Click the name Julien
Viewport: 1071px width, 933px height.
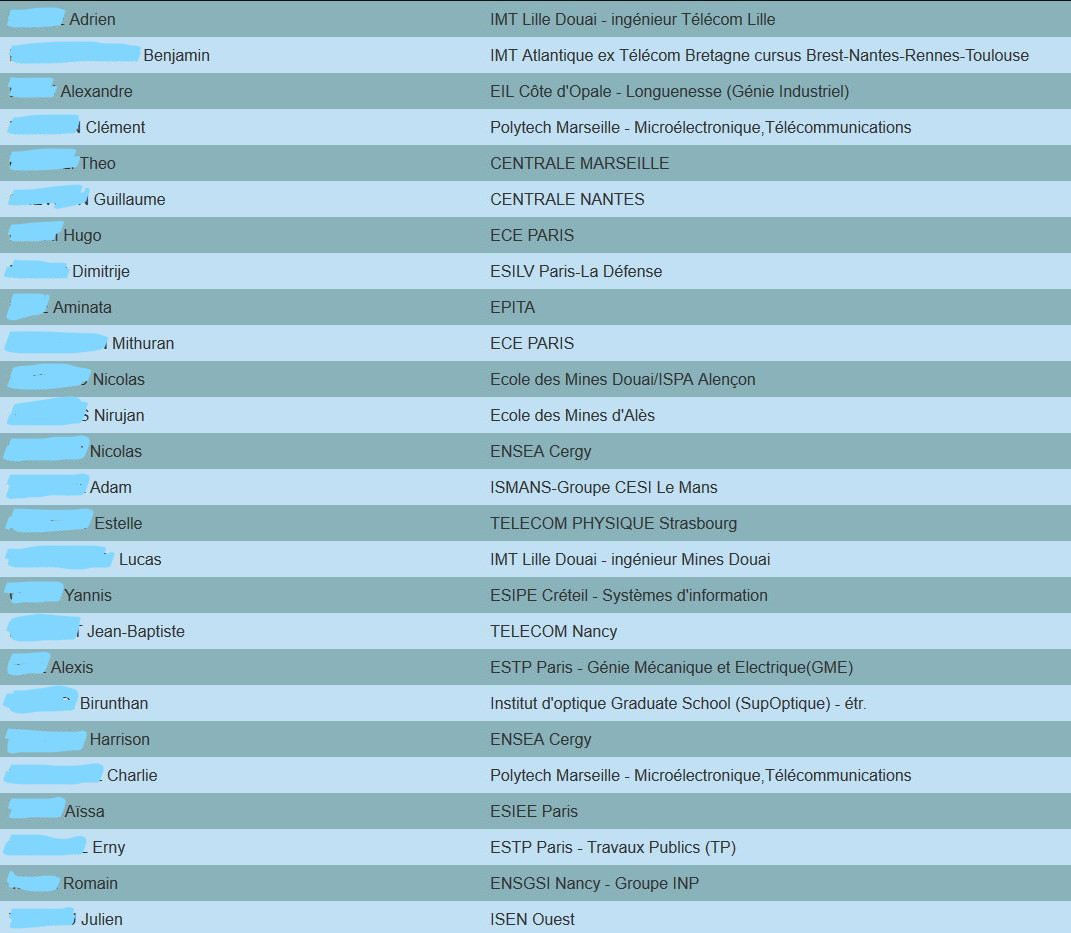pos(102,919)
